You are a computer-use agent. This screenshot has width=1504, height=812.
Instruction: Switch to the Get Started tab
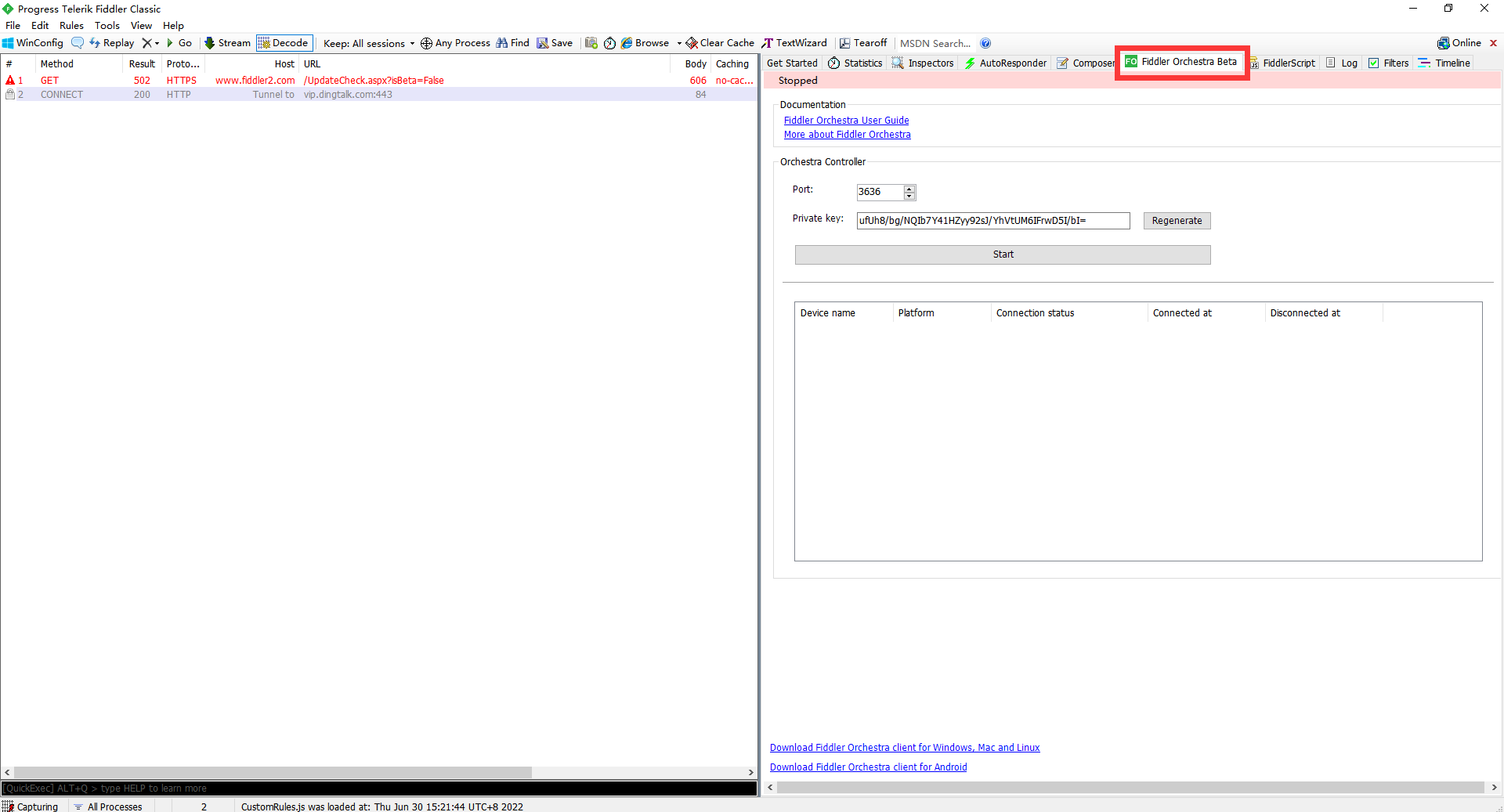click(792, 63)
